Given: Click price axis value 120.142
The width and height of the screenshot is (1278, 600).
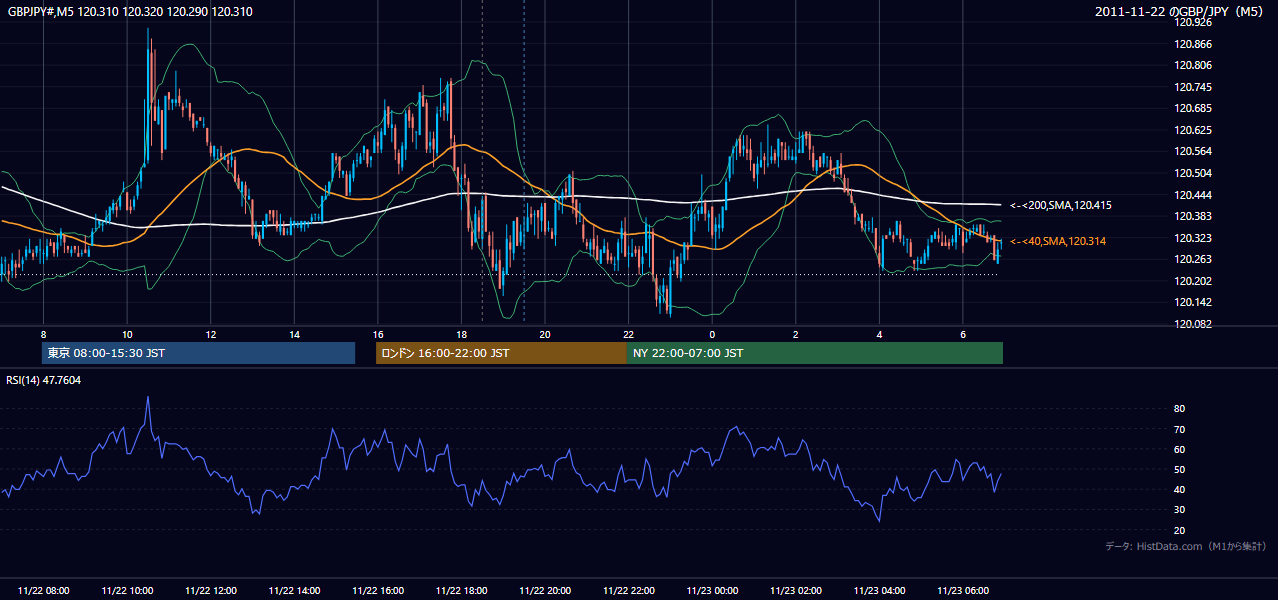Looking at the screenshot, I should (1193, 302).
